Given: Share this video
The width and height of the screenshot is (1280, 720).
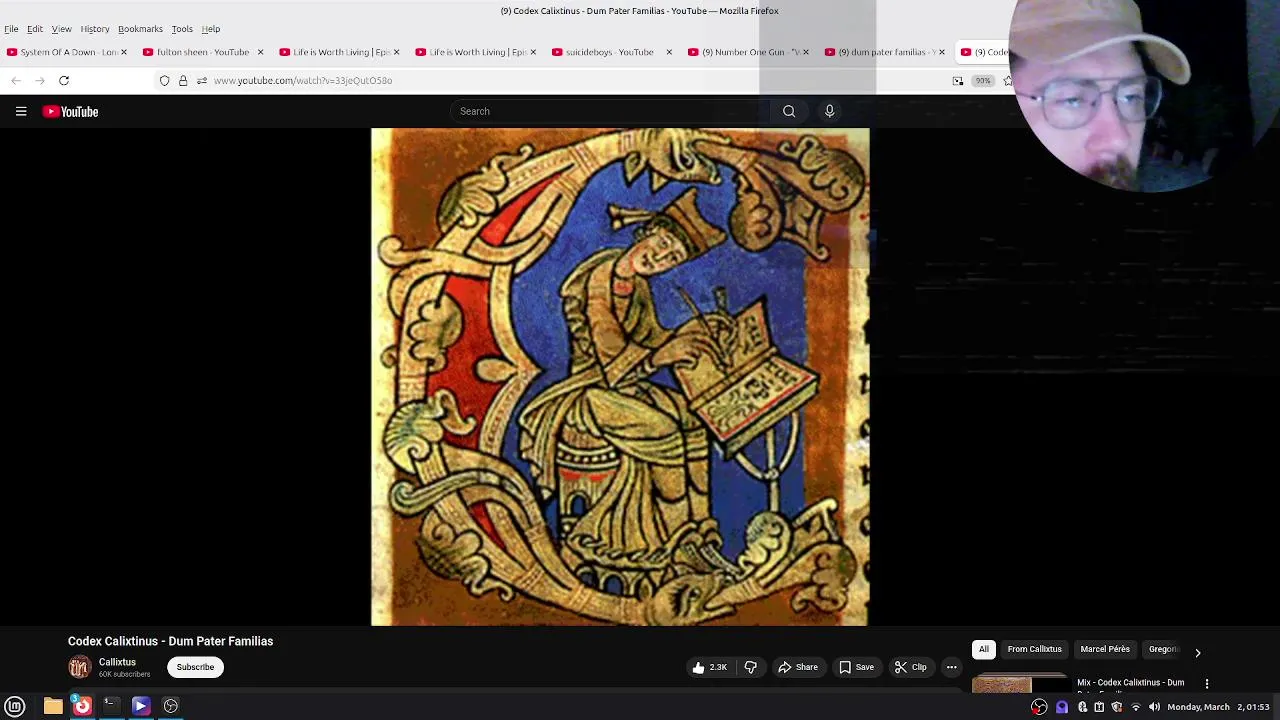Looking at the screenshot, I should pos(798,667).
